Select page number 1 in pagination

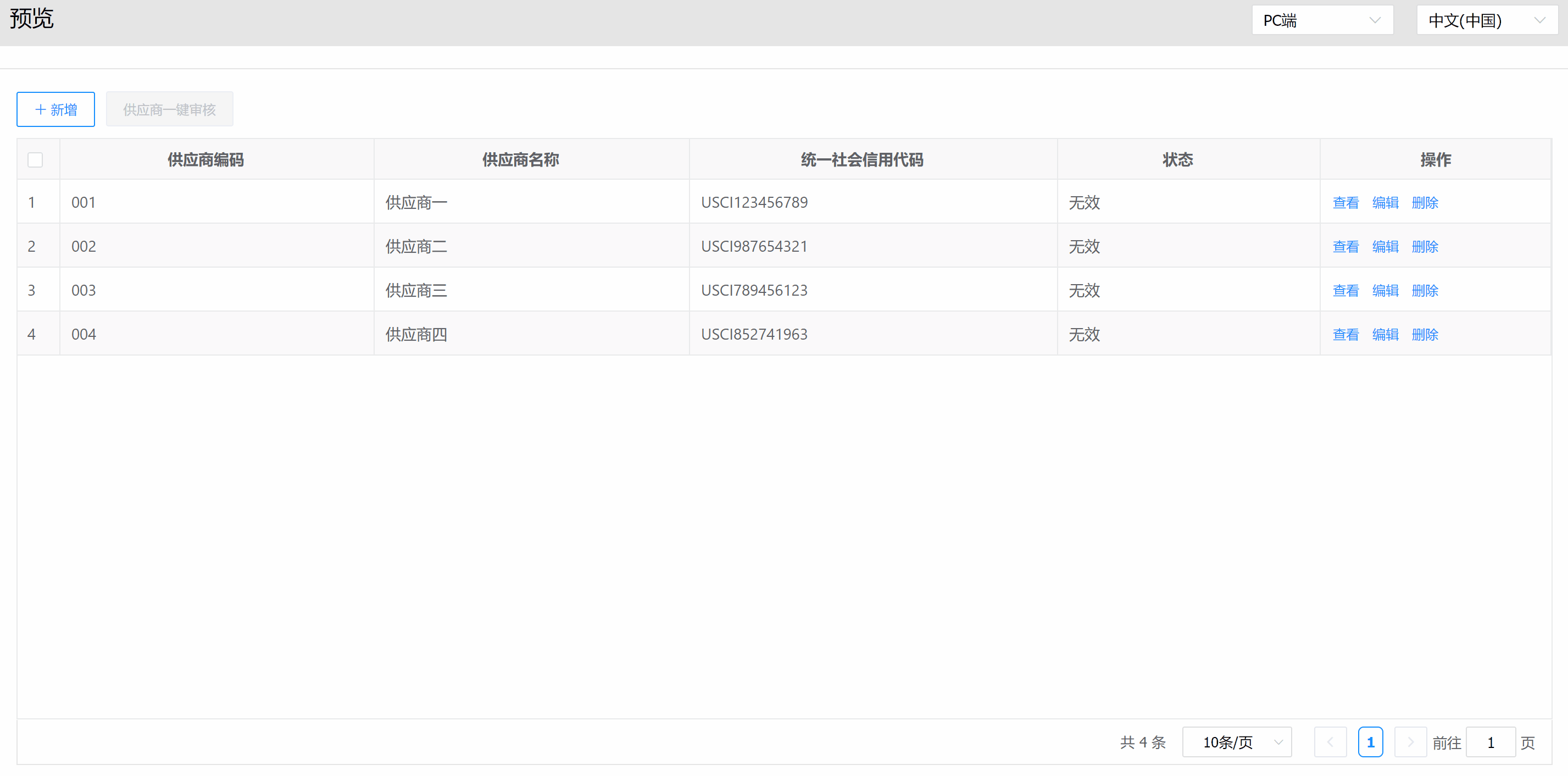tap(1370, 742)
